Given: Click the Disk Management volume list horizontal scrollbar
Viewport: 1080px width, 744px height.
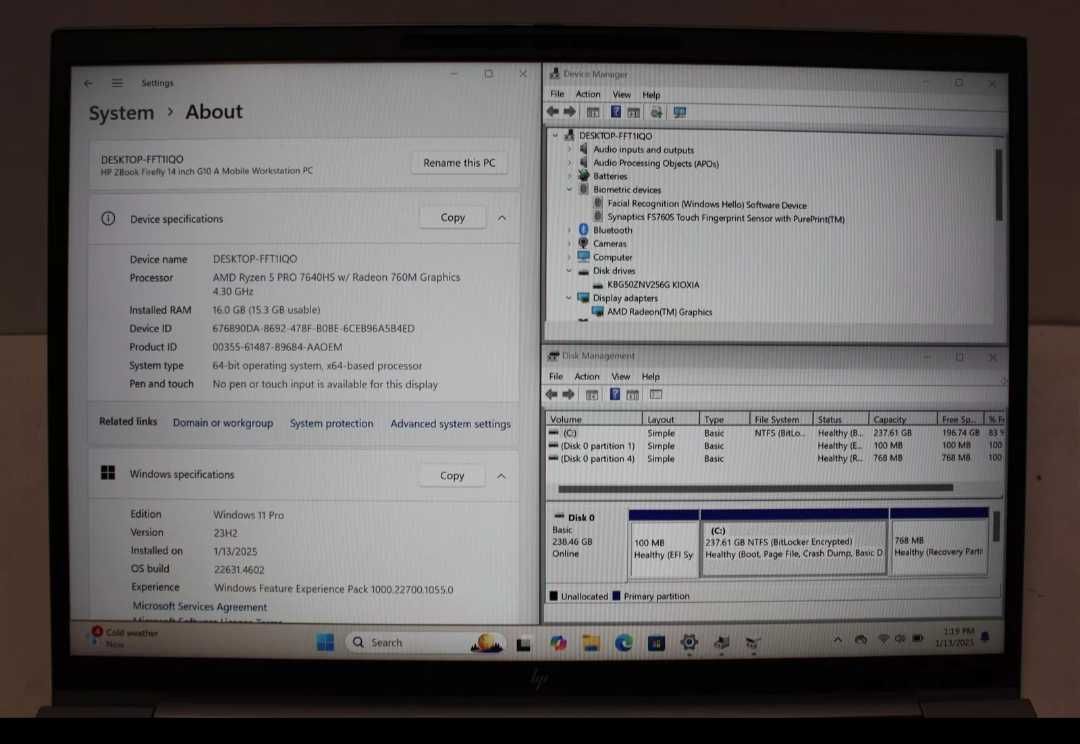Looking at the screenshot, I should (756, 488).
